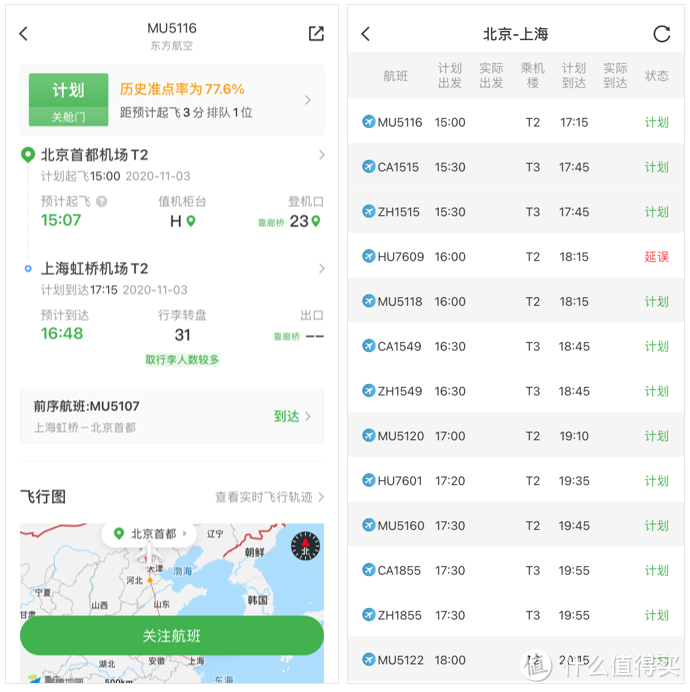Select flight number ZH1549

[x=400, y=391]
